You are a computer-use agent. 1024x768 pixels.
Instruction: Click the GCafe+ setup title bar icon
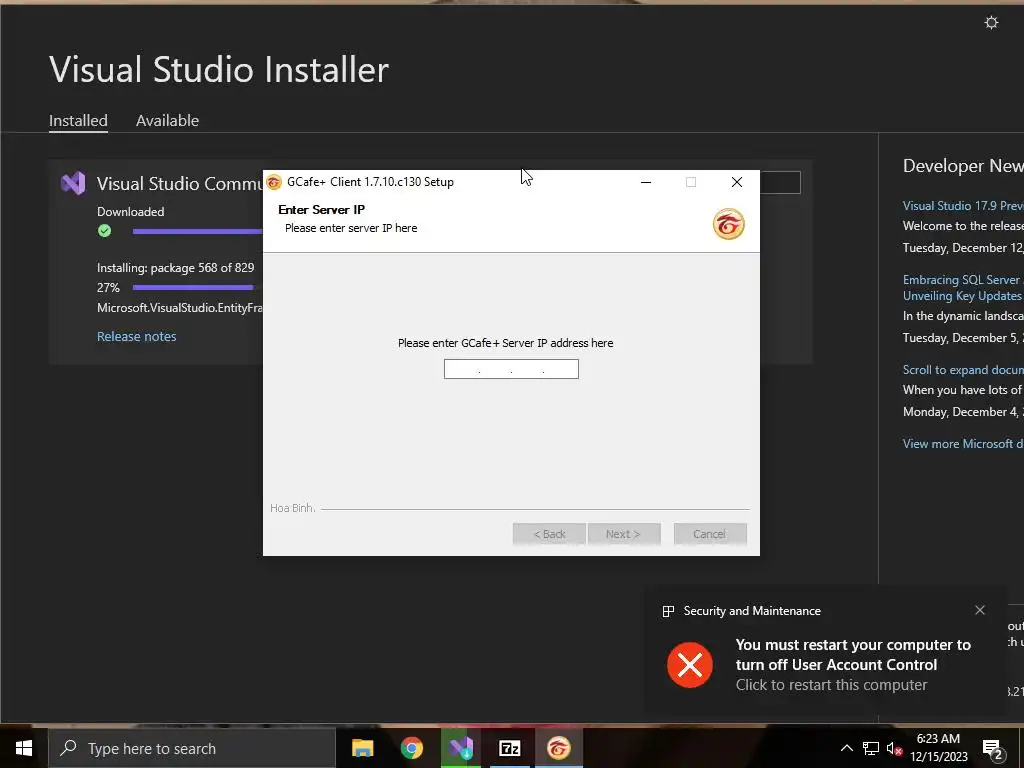274,182
